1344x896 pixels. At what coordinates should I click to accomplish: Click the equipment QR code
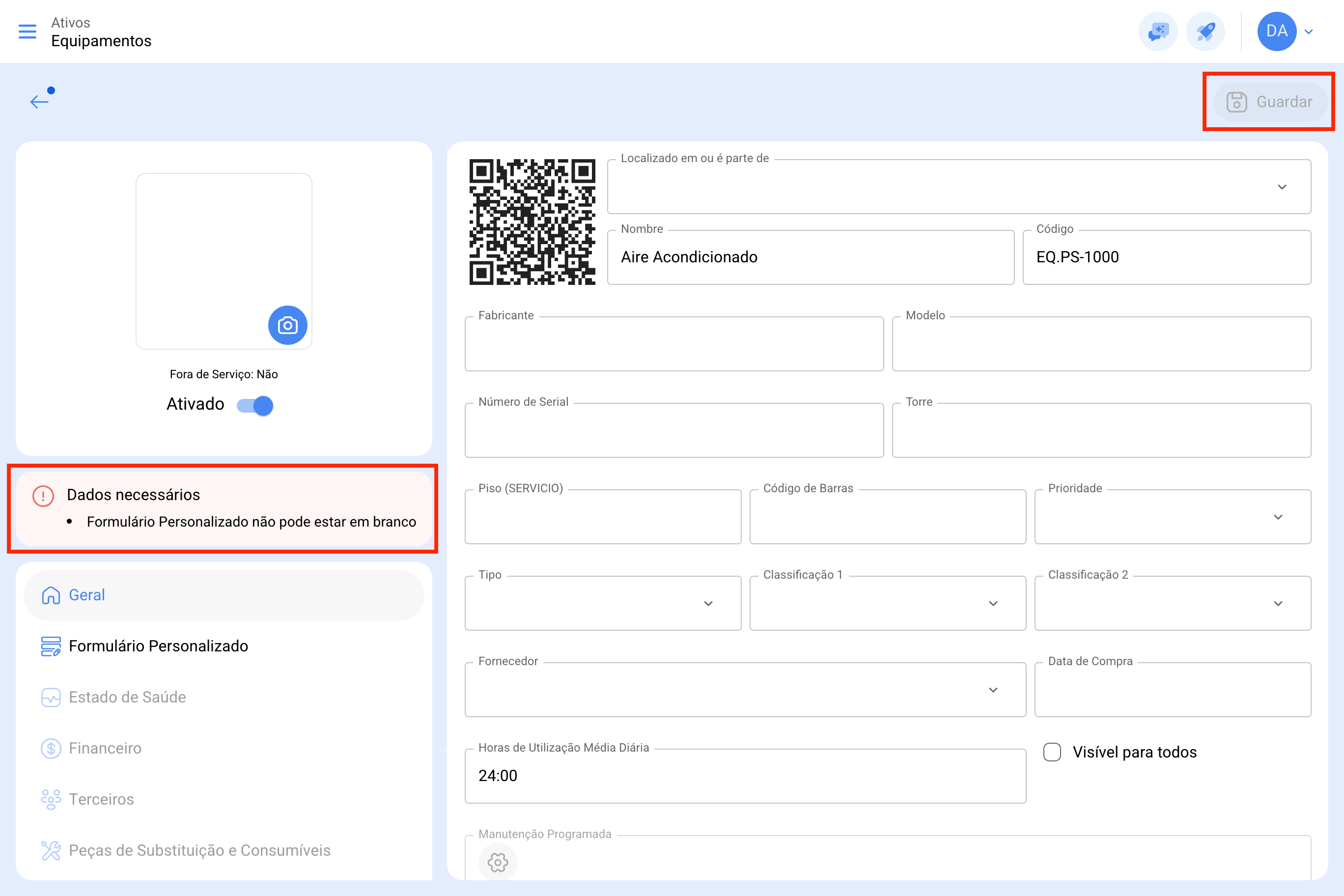532,222
